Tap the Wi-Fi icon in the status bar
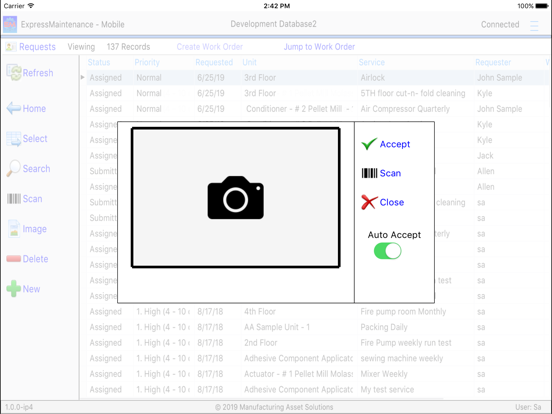Image resolution: width=552 pixels, height=414 pixels. coord(31,6)
